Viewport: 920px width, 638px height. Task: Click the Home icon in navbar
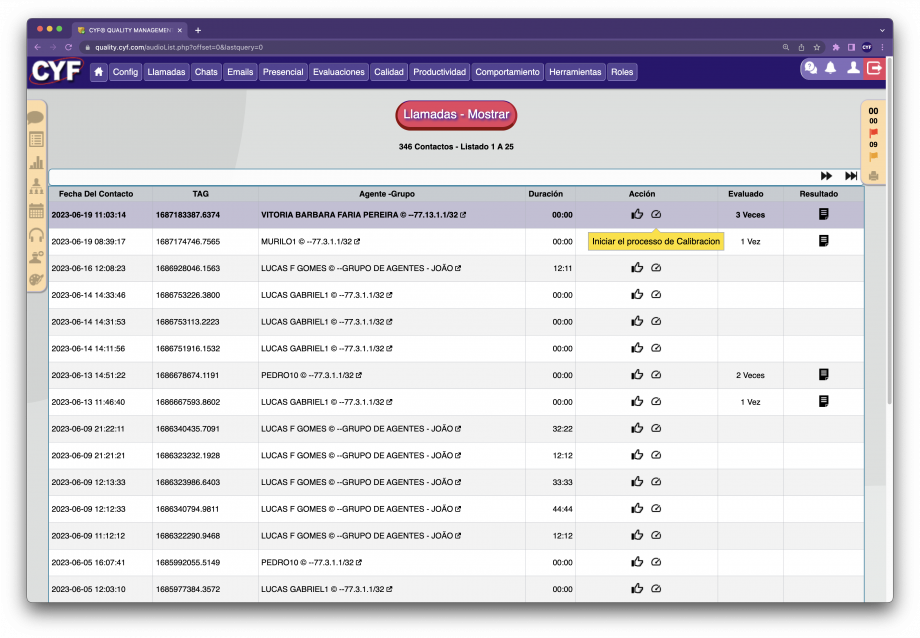coord(99,72)
